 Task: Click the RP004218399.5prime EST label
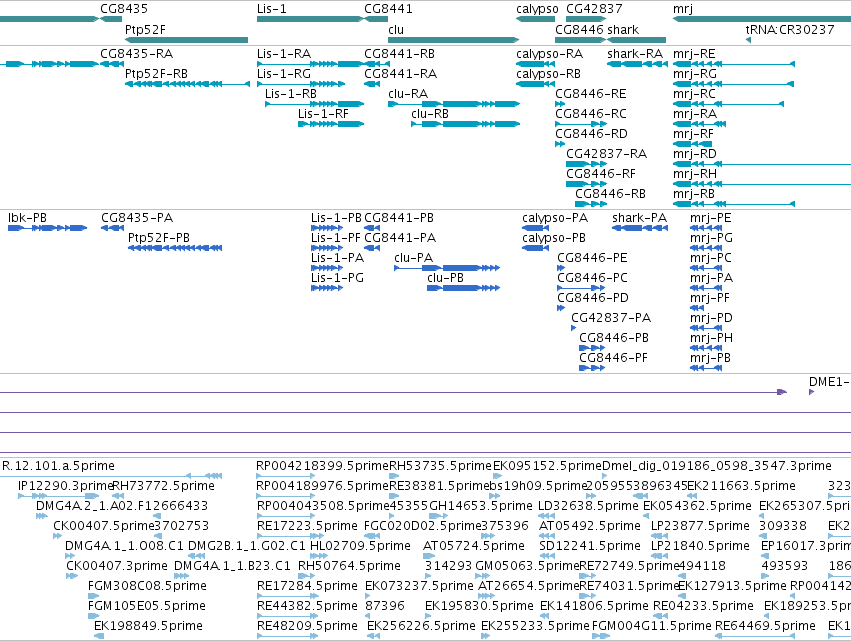[x=322, y=466]
